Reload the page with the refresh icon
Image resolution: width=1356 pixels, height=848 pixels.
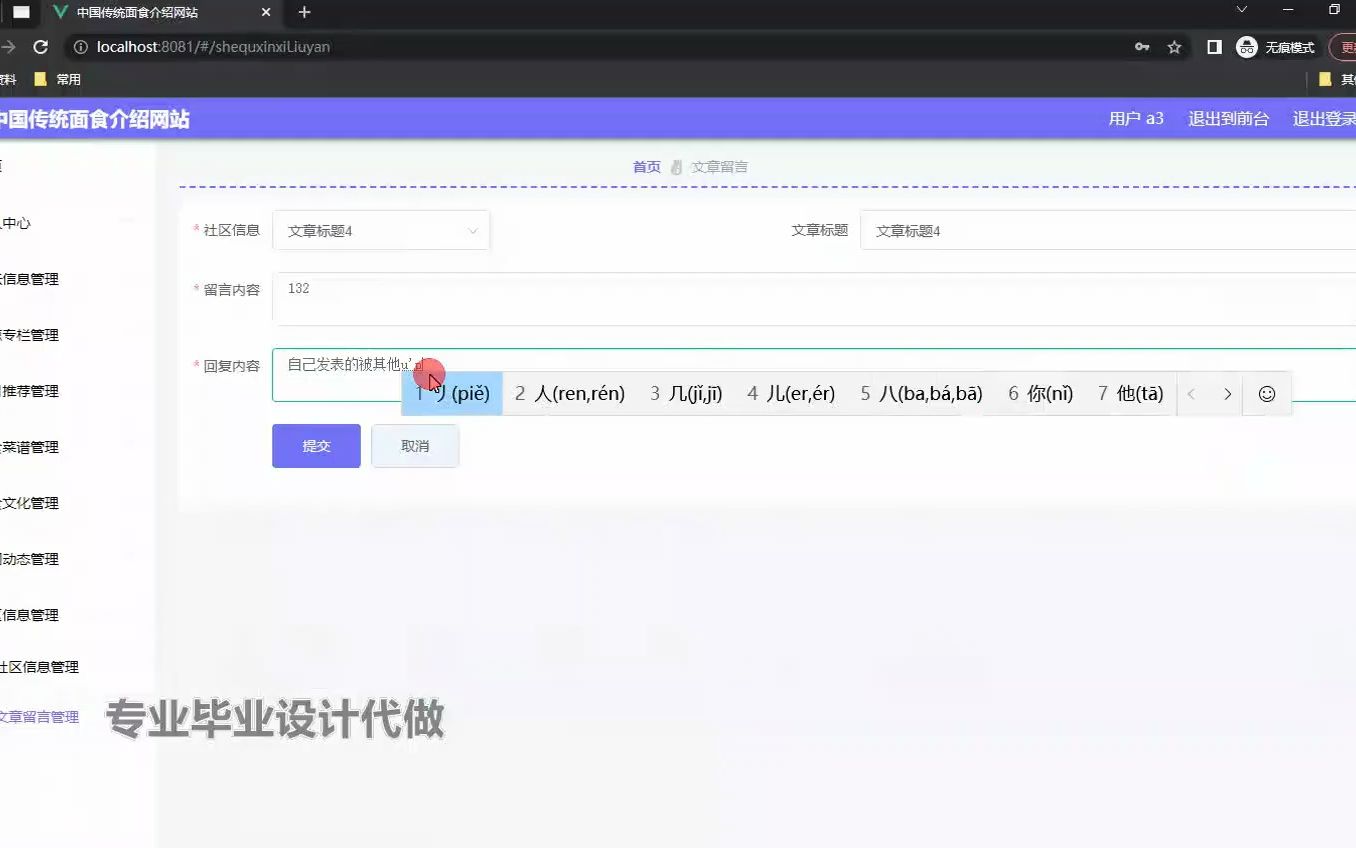41,47
